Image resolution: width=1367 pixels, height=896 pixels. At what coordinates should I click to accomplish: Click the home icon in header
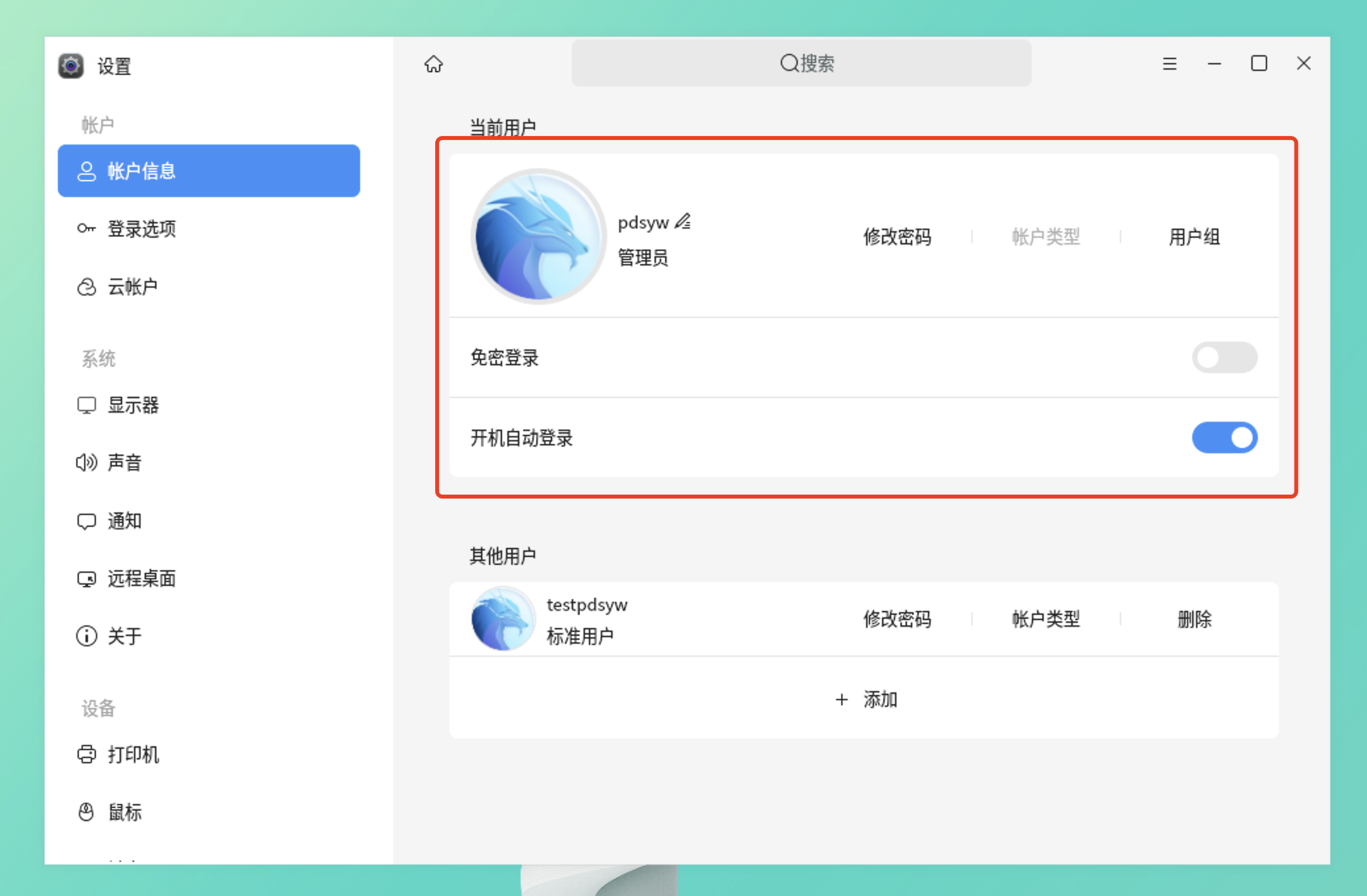point(434,64)
